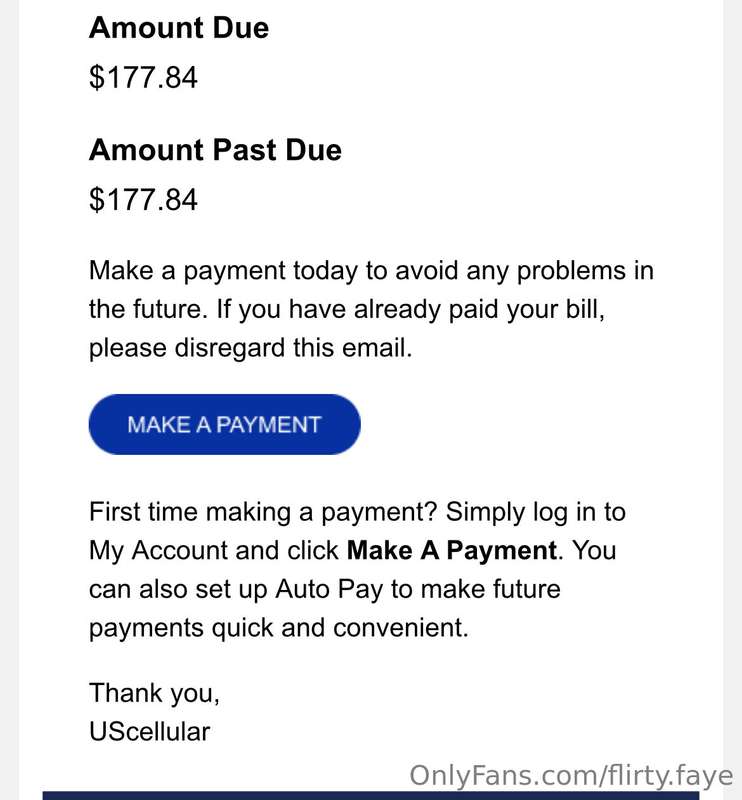Click the words 'Auto Pay' in paragraph
Screen dimensions: 742x800
pos(329,590)
